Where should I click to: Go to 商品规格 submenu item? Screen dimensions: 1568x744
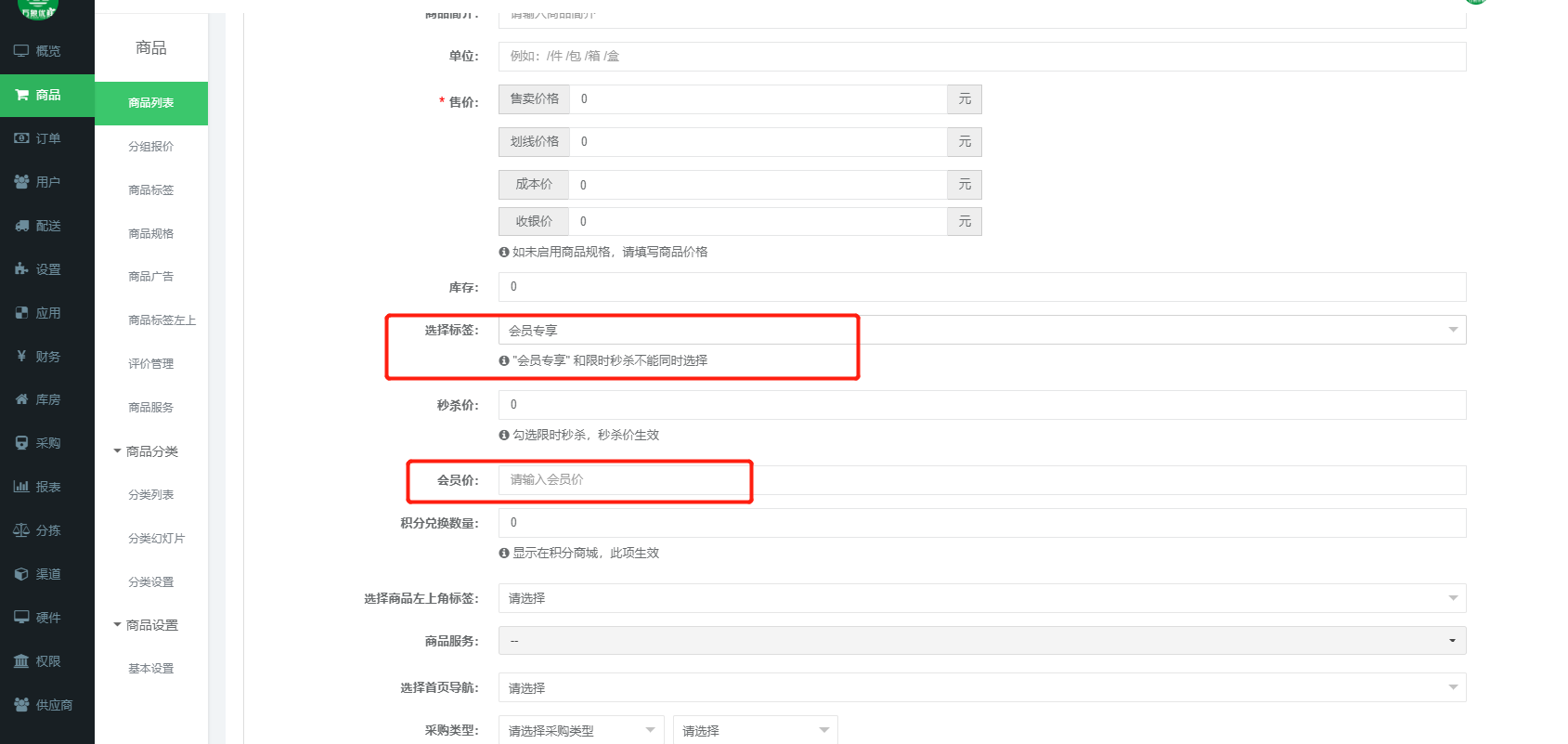[x=151, y=234]
